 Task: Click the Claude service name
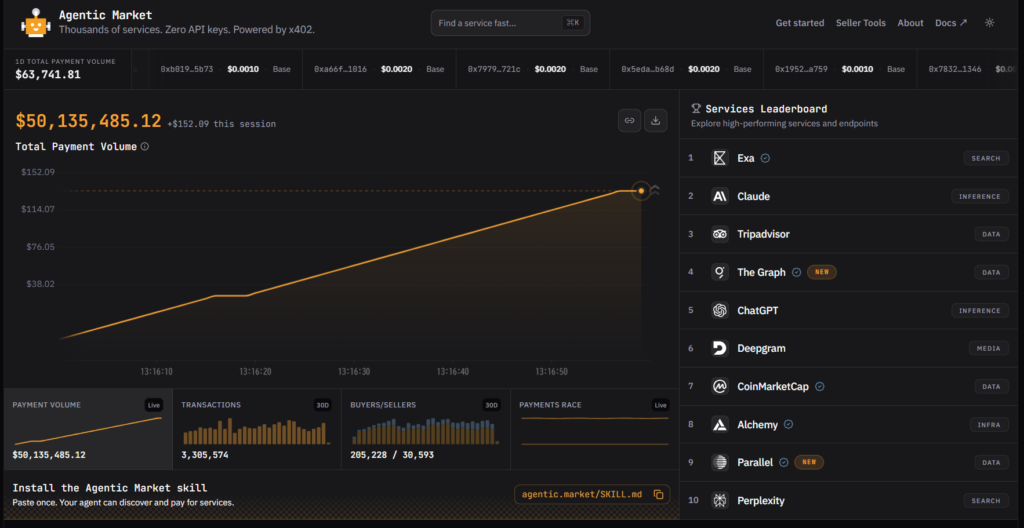(x=753, y=196)
